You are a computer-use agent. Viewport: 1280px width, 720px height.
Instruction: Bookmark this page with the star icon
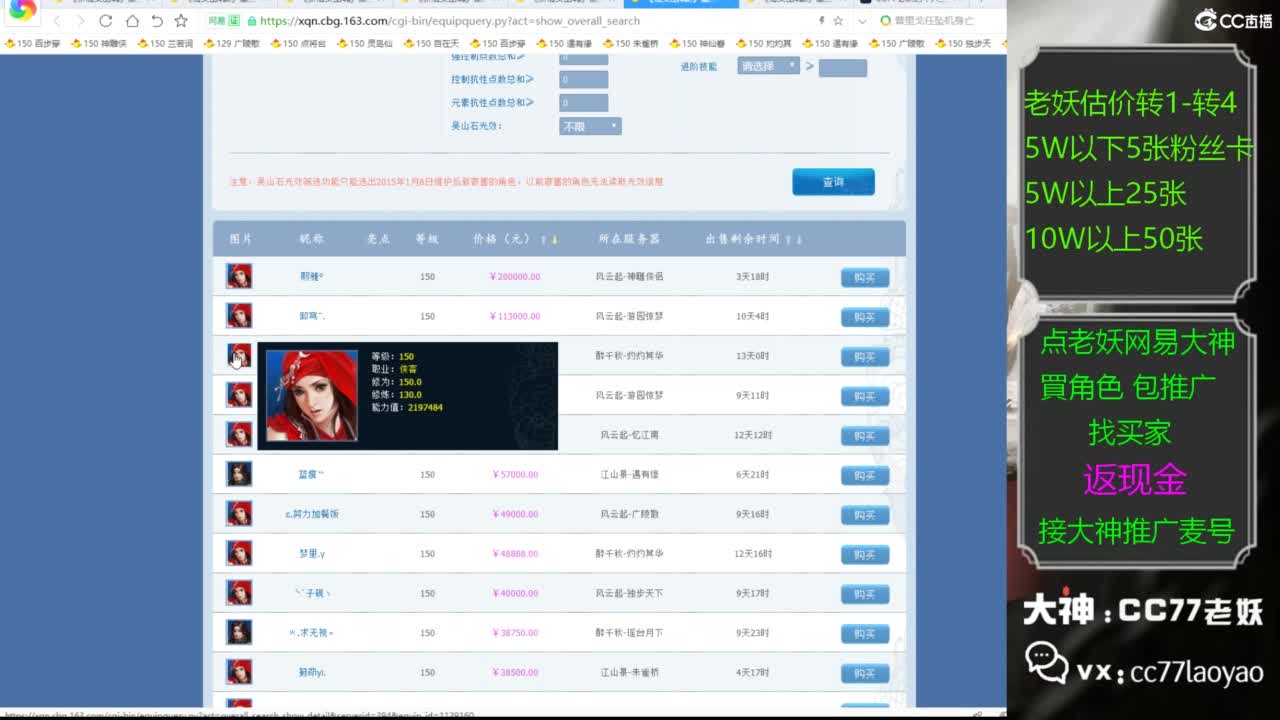pyautogui.click(x=182, y=19)
